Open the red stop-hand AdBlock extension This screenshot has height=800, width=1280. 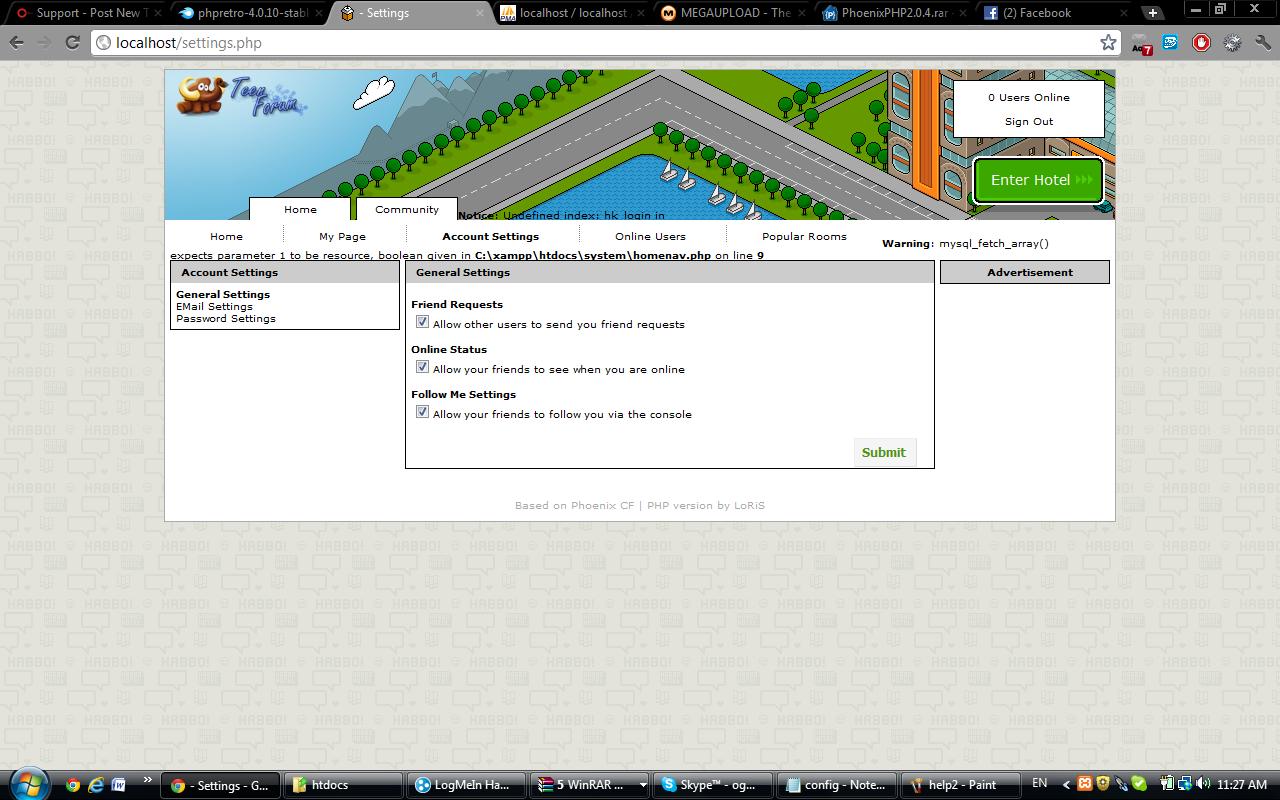coord(1201,43)
